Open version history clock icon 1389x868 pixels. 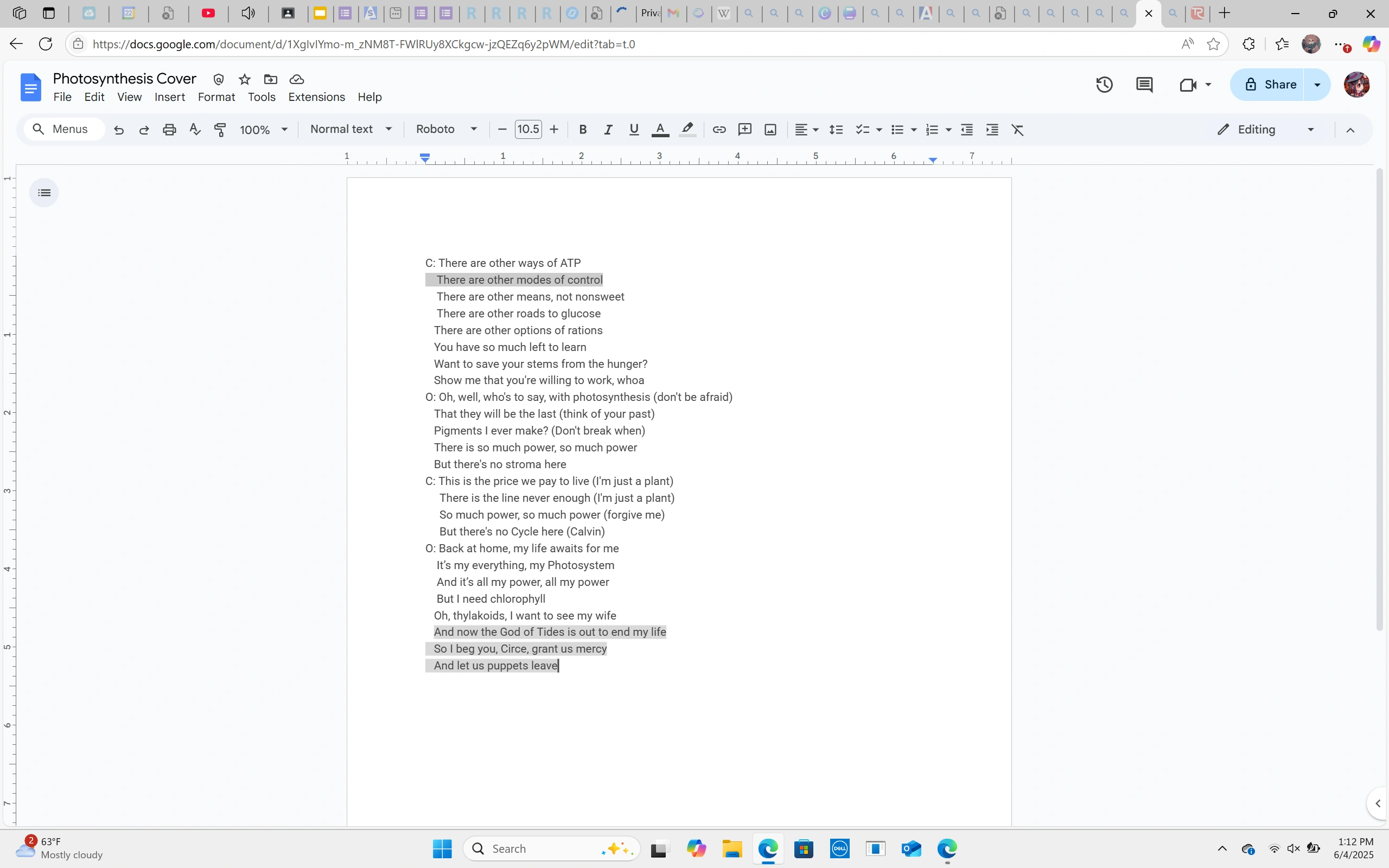tap(1104, 85)
